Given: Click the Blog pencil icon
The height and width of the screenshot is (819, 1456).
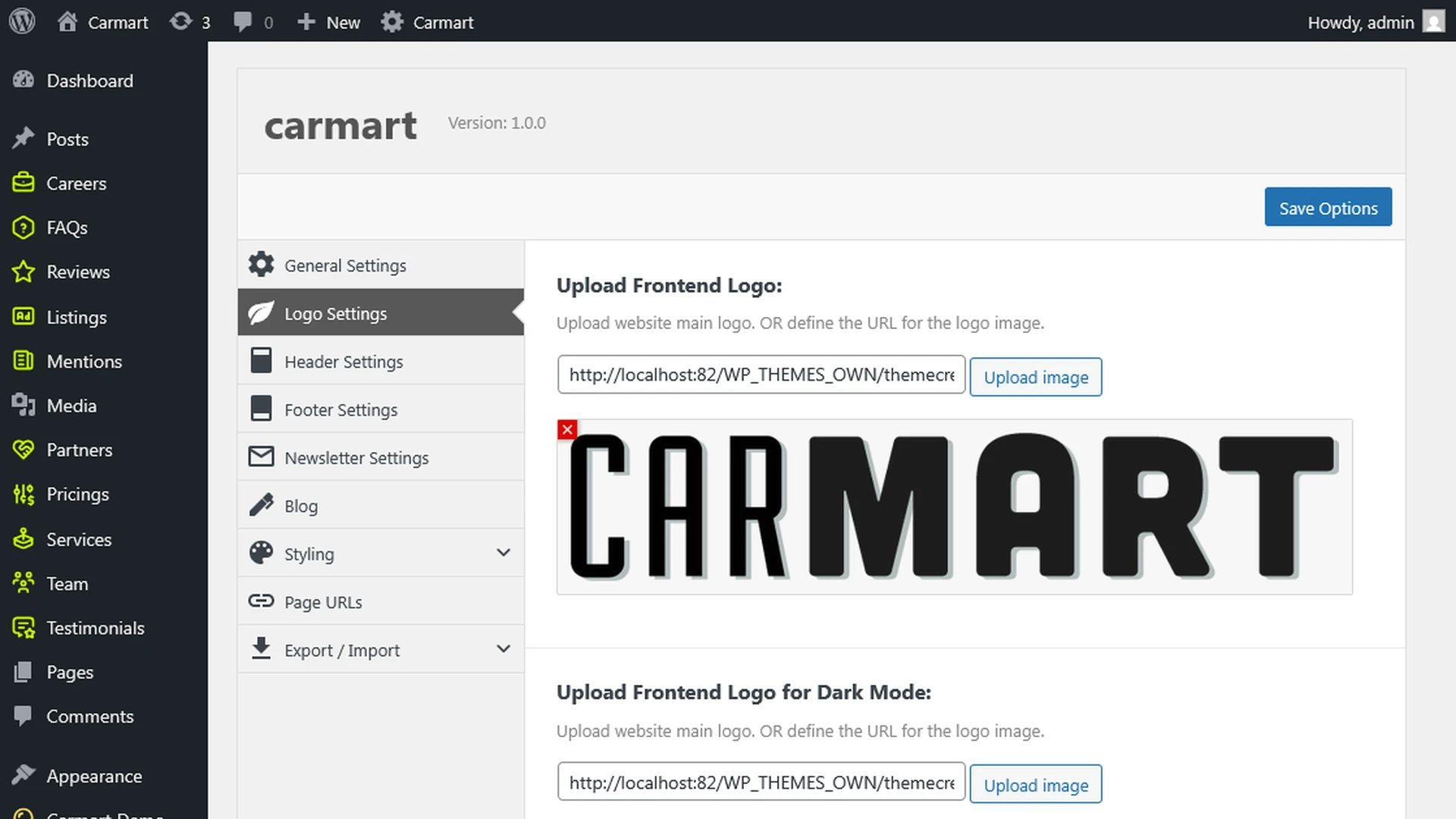Looking at the screenshot, I should [261, 504].
